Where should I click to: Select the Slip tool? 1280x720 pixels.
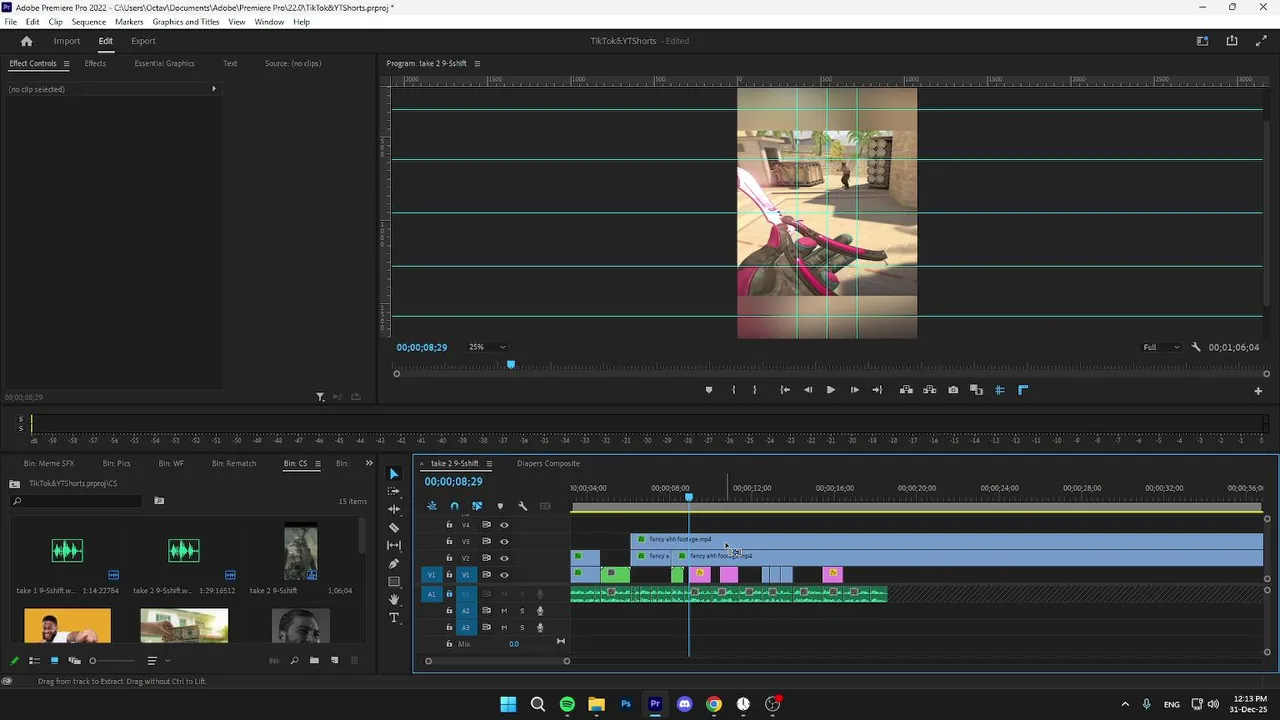[394, 545]
